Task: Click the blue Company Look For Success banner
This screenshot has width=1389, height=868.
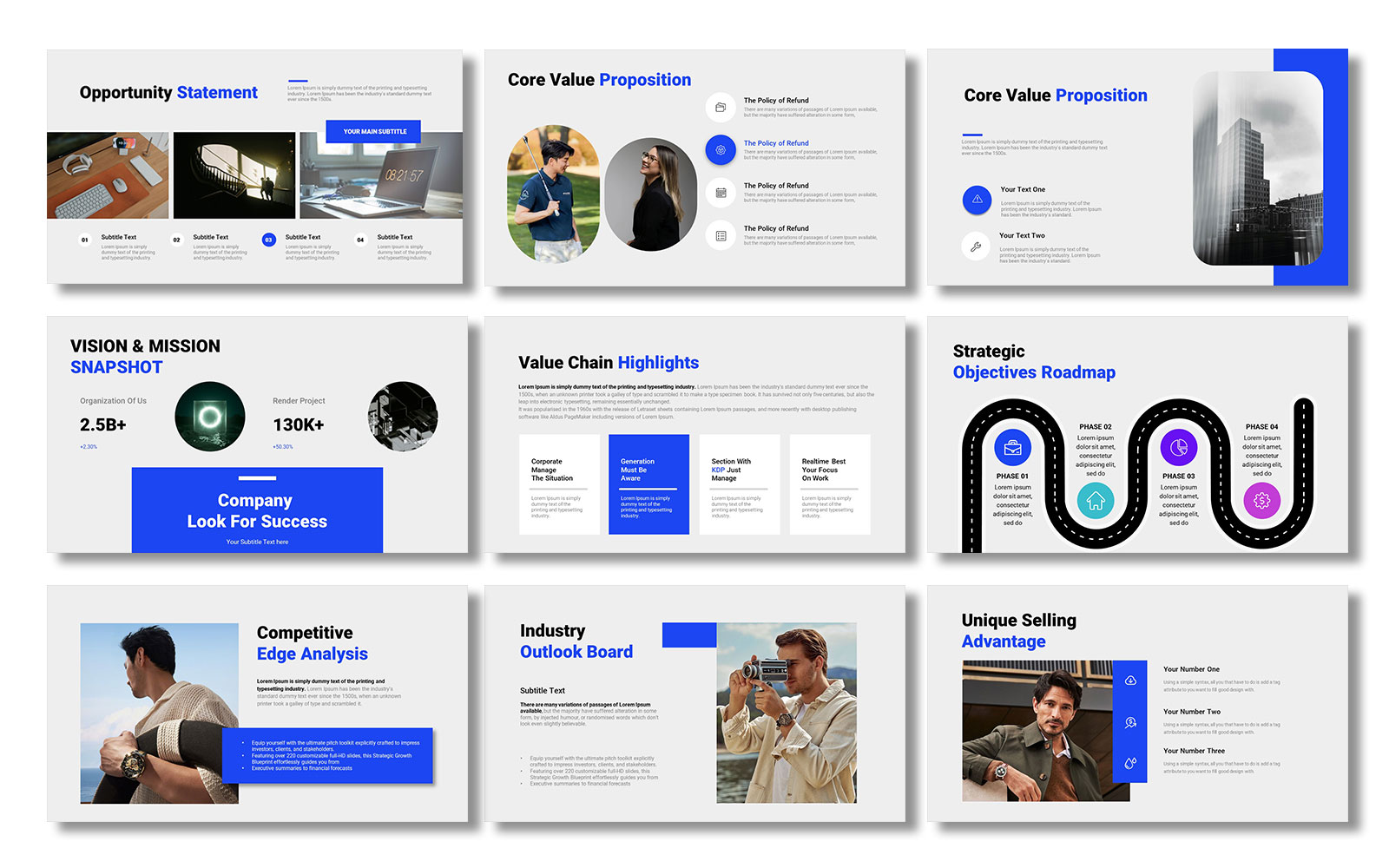Action: click(257, 510)
